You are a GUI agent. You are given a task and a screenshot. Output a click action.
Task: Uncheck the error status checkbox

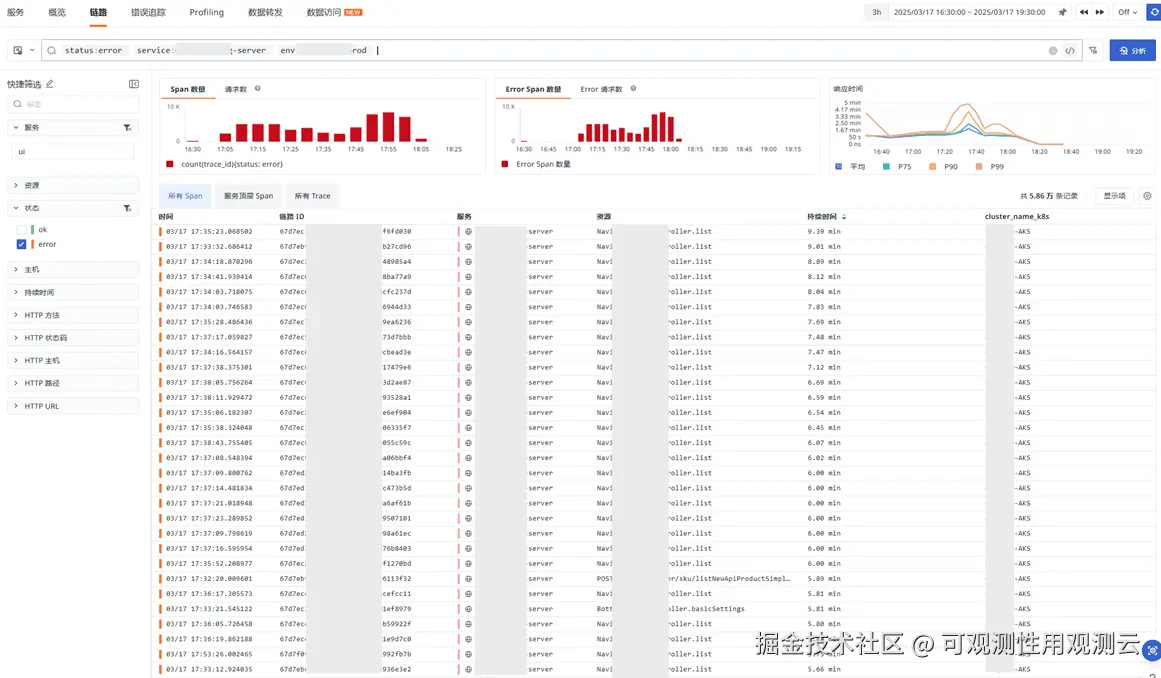pos(21,244)
